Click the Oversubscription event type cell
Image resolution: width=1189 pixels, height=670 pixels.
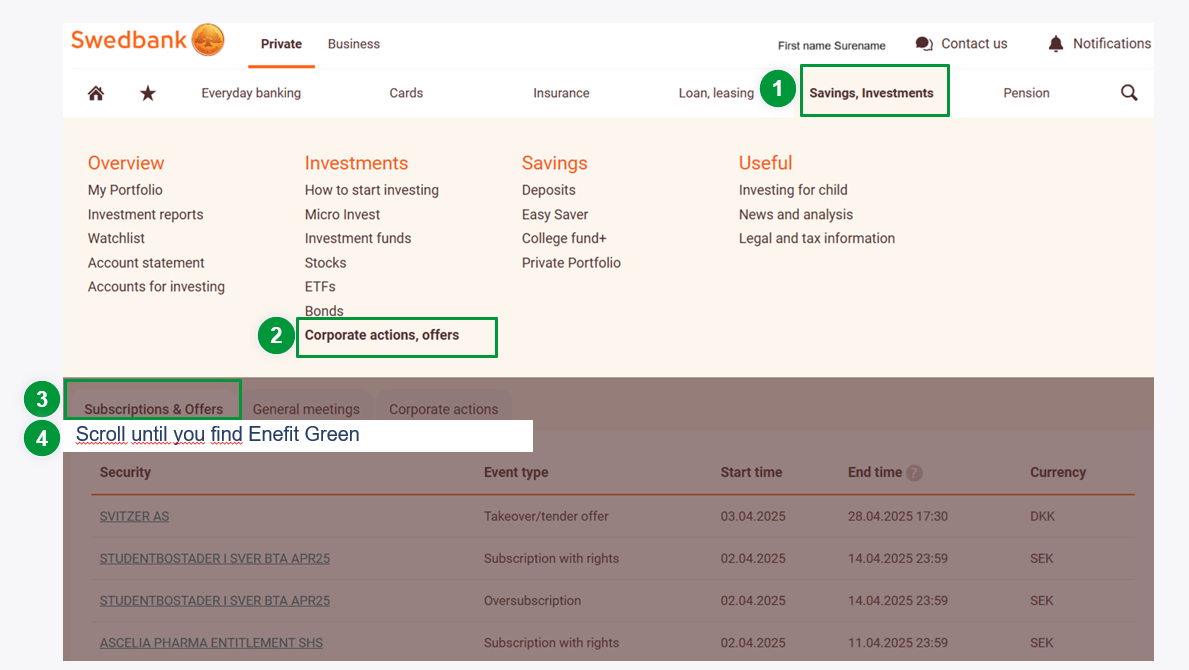(532, 601)
